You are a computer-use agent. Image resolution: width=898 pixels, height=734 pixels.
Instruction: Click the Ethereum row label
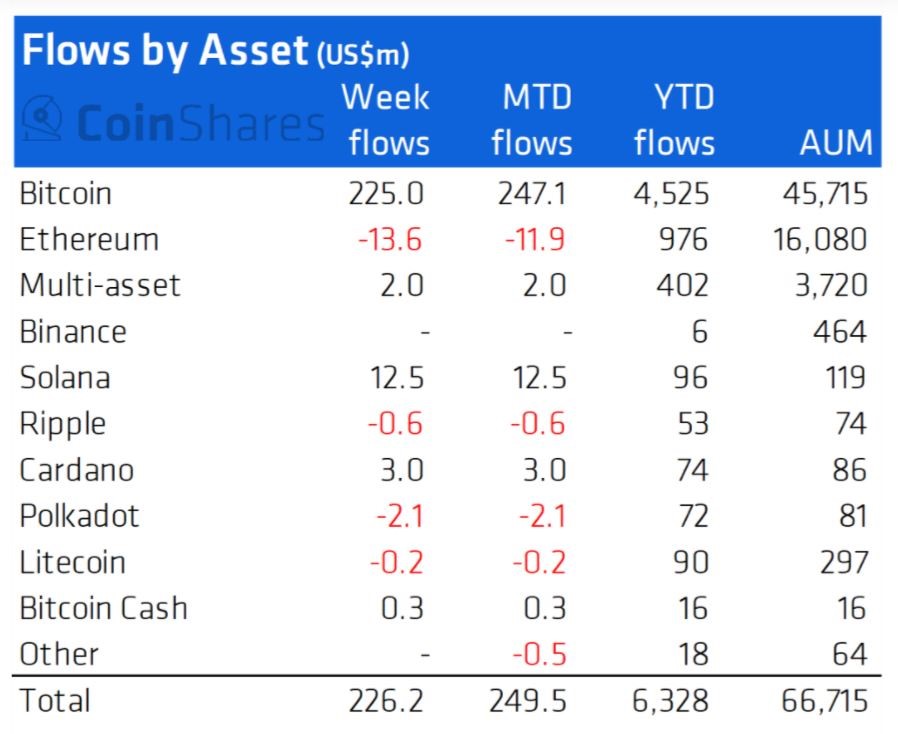(89, 239)
